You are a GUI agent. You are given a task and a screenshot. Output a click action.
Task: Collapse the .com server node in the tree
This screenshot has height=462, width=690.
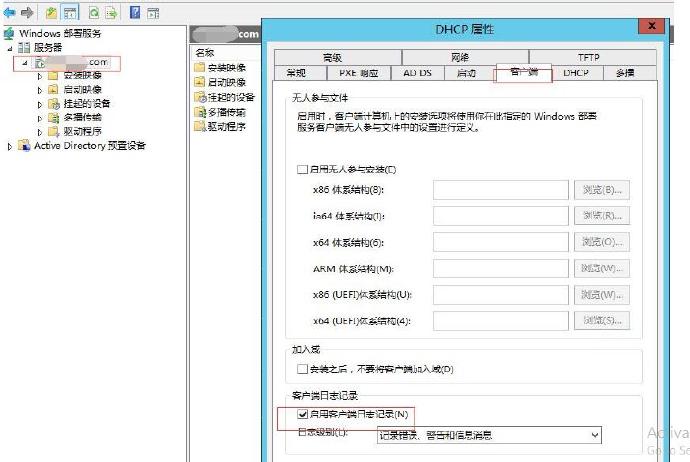click(25, 63)
